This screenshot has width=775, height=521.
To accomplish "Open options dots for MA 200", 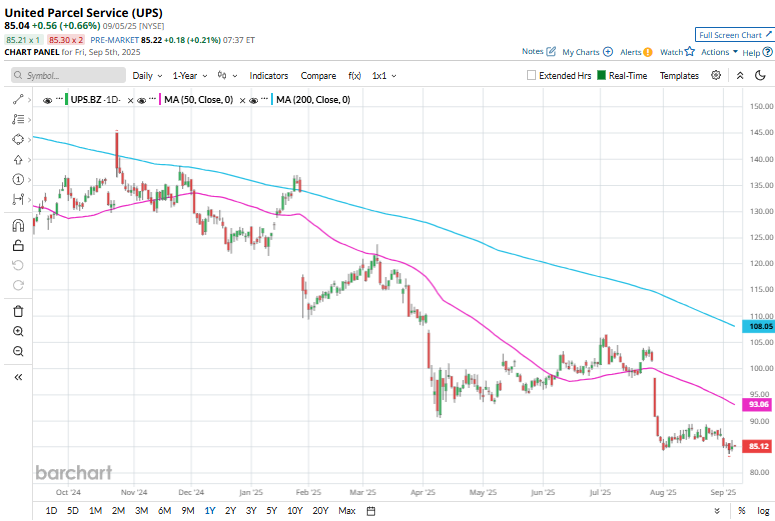I will (x=264, y=99).
